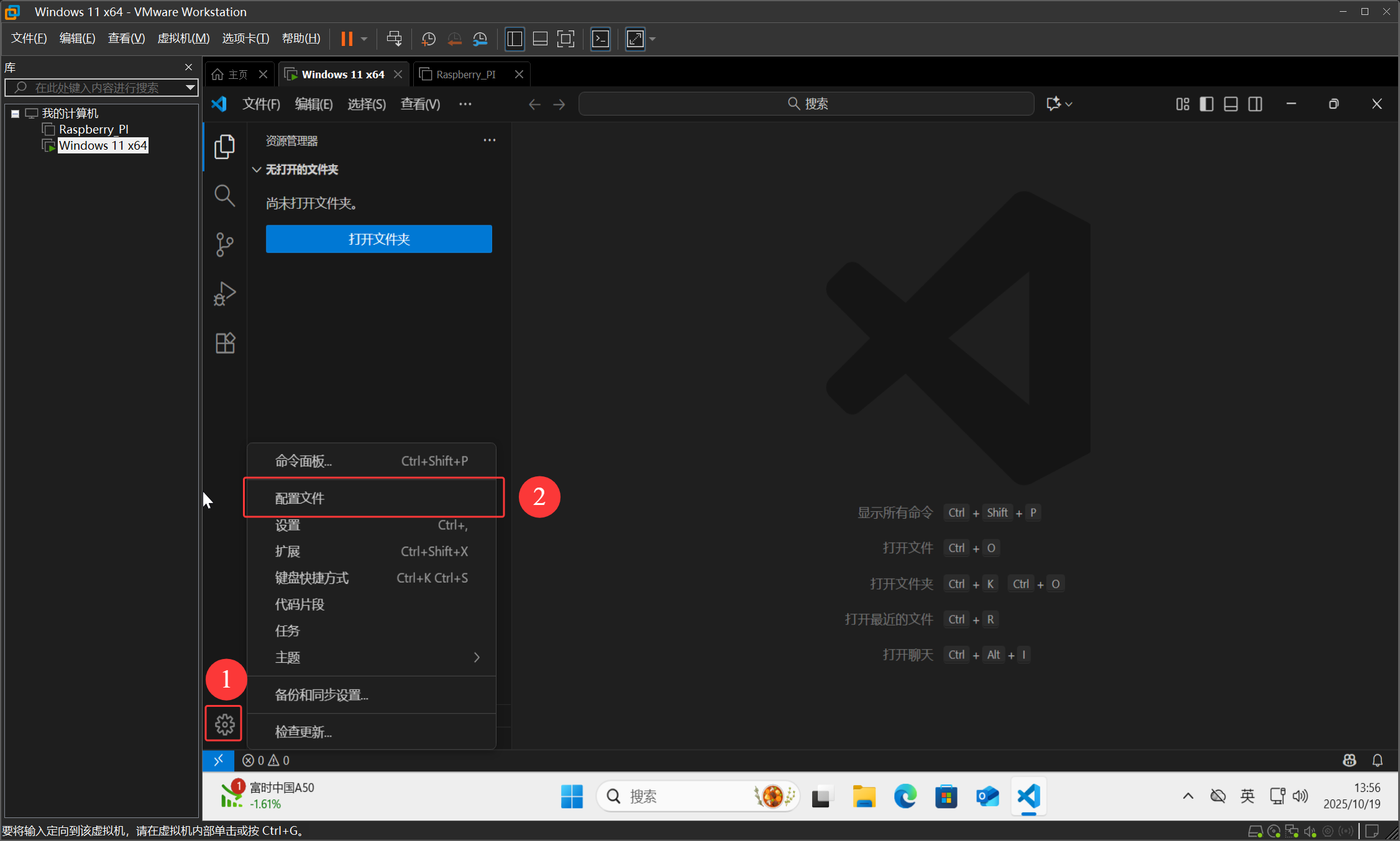The width and height of the screenshot is (1400, 841).
Task: Toggle VMware thumbnail bar visibility
Action: [540, 39]
